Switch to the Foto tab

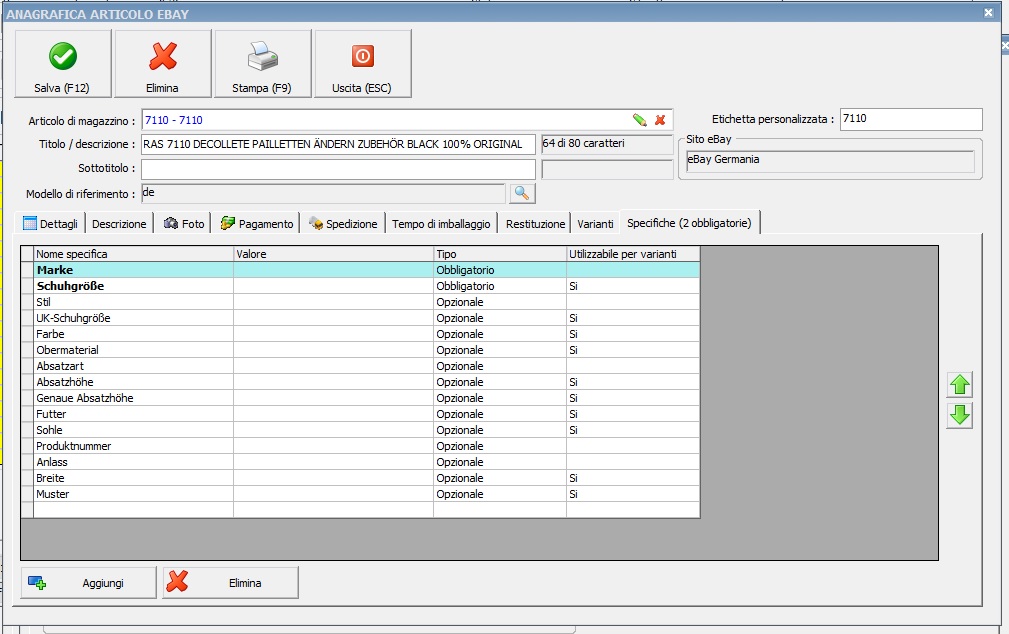(x=184, y=224)
